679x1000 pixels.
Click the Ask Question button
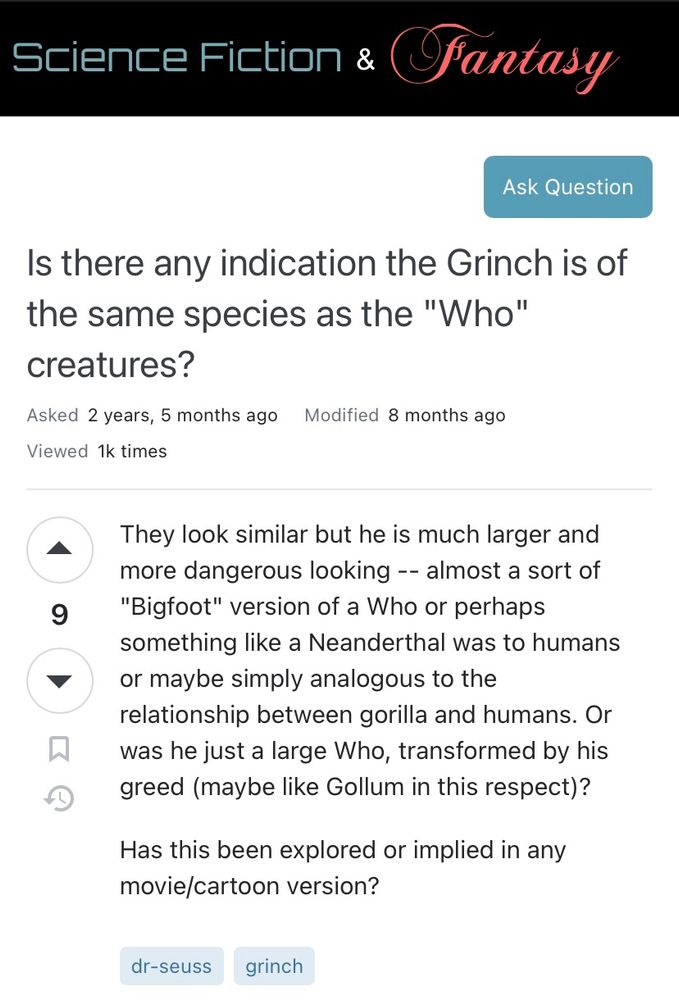pos(567,187)
